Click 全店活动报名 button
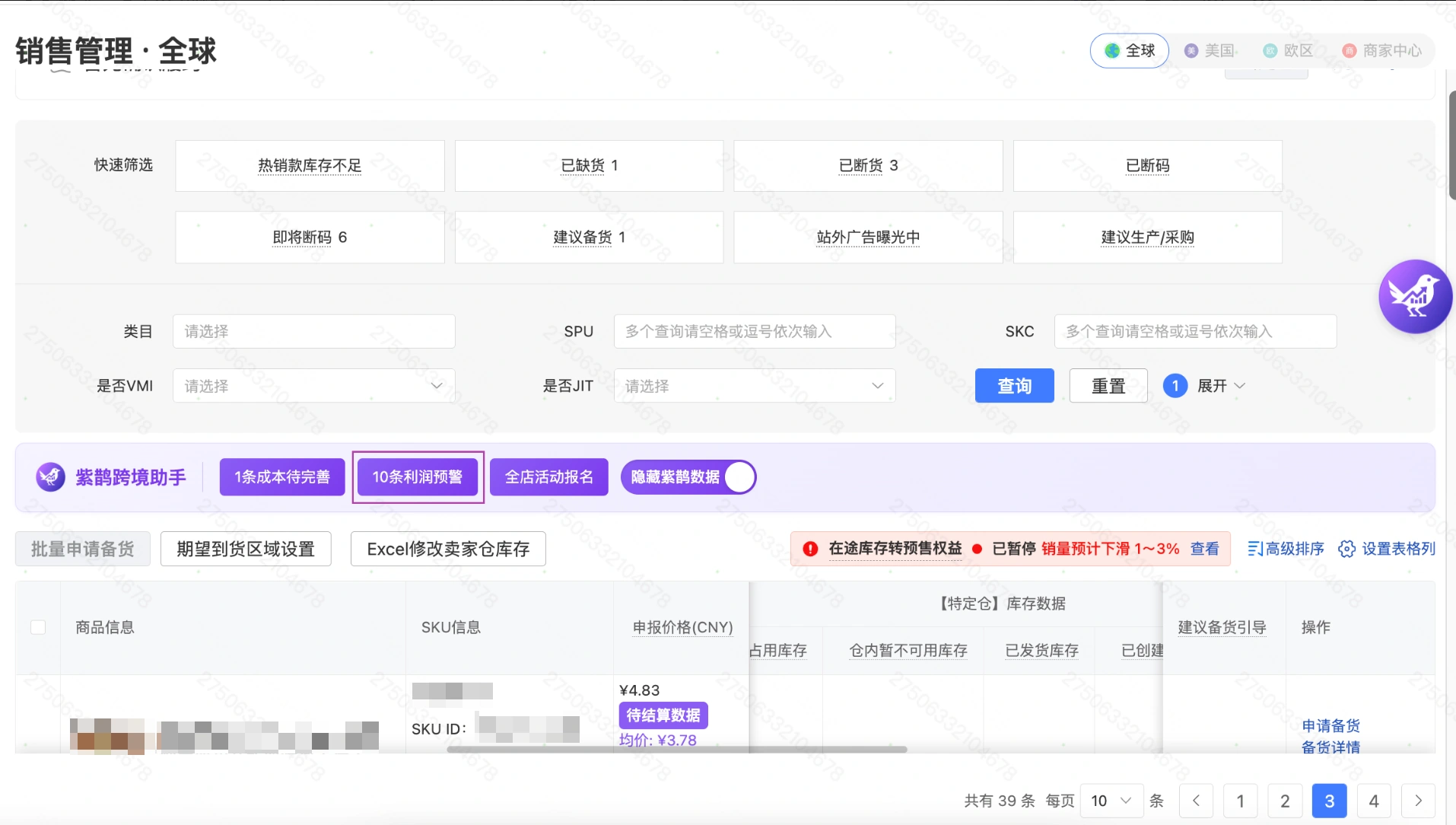 tap(549, 477)
